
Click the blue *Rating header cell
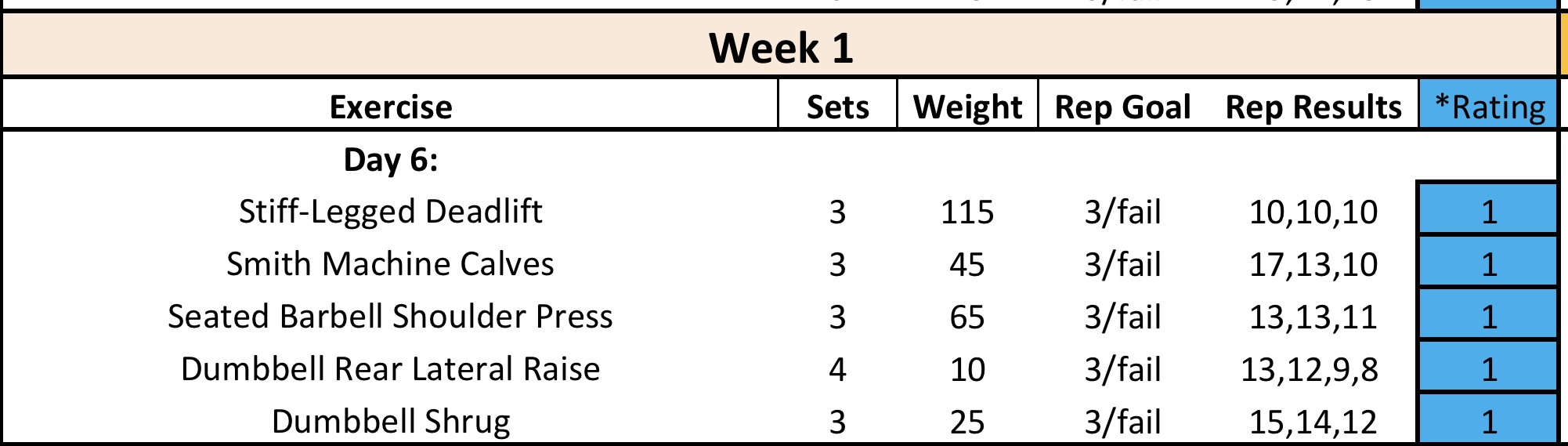[x=1489, y=107]
